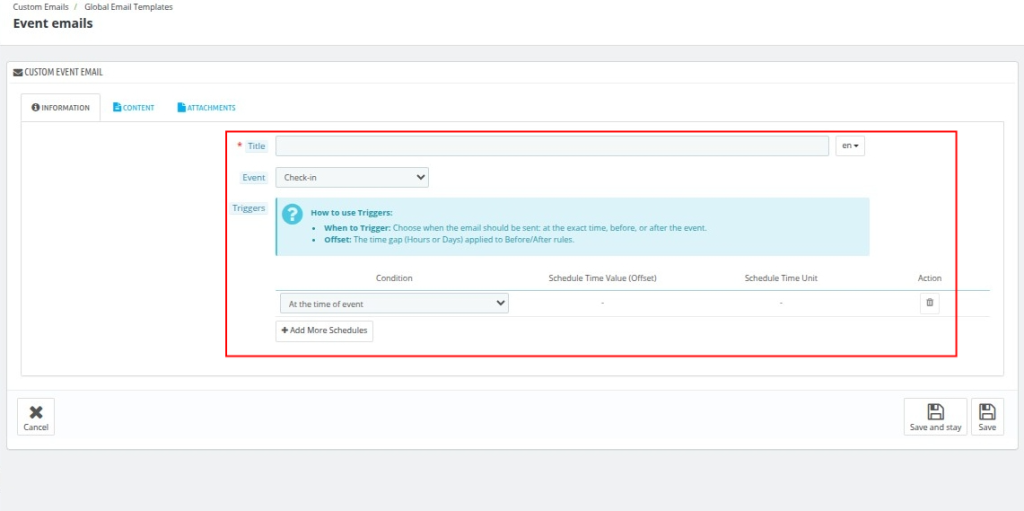Image resolution: width=1024 pixels, height=511 pixels.
Task: Open the 'en' language dropdown
Action: point(850,146)
